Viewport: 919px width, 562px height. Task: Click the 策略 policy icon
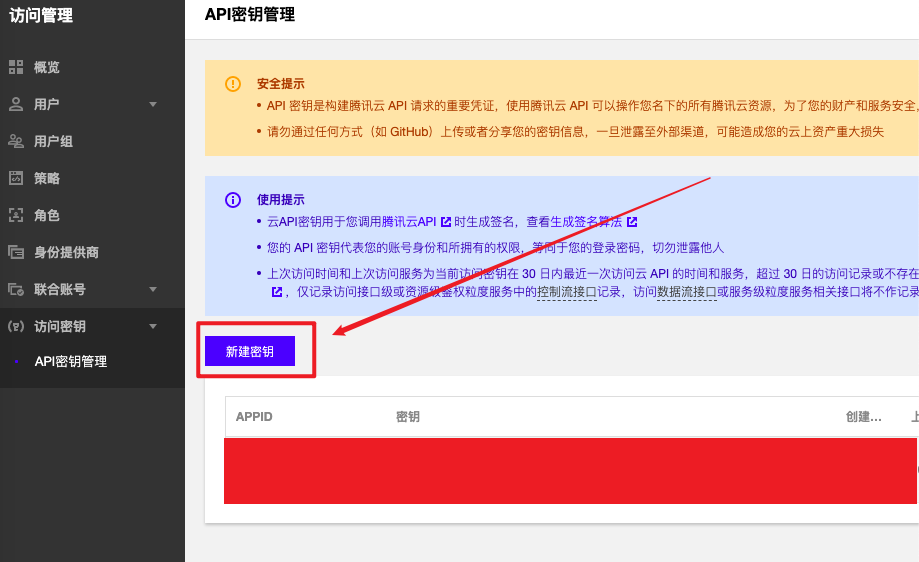click(16, 178)
